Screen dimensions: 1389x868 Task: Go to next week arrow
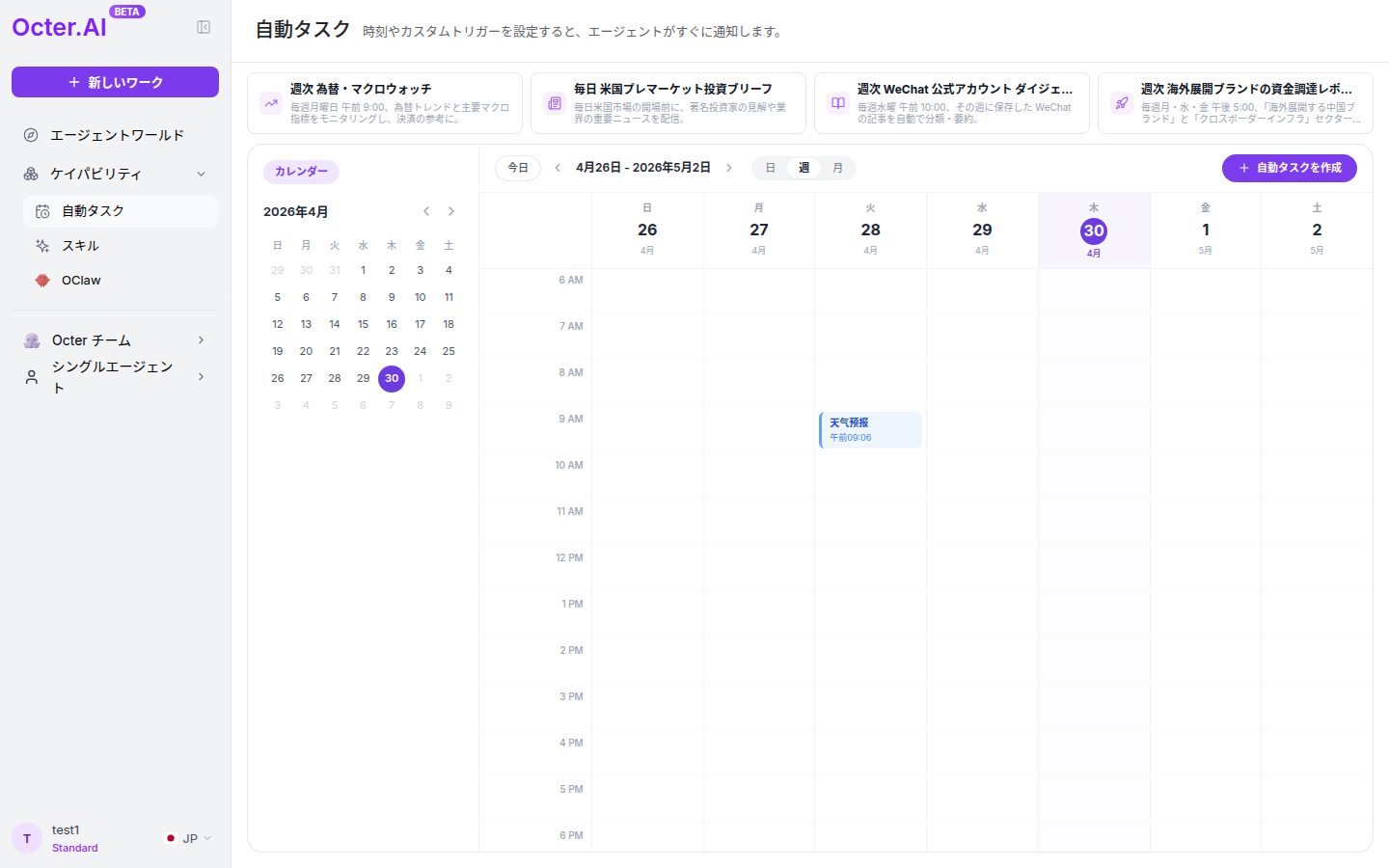729,168
